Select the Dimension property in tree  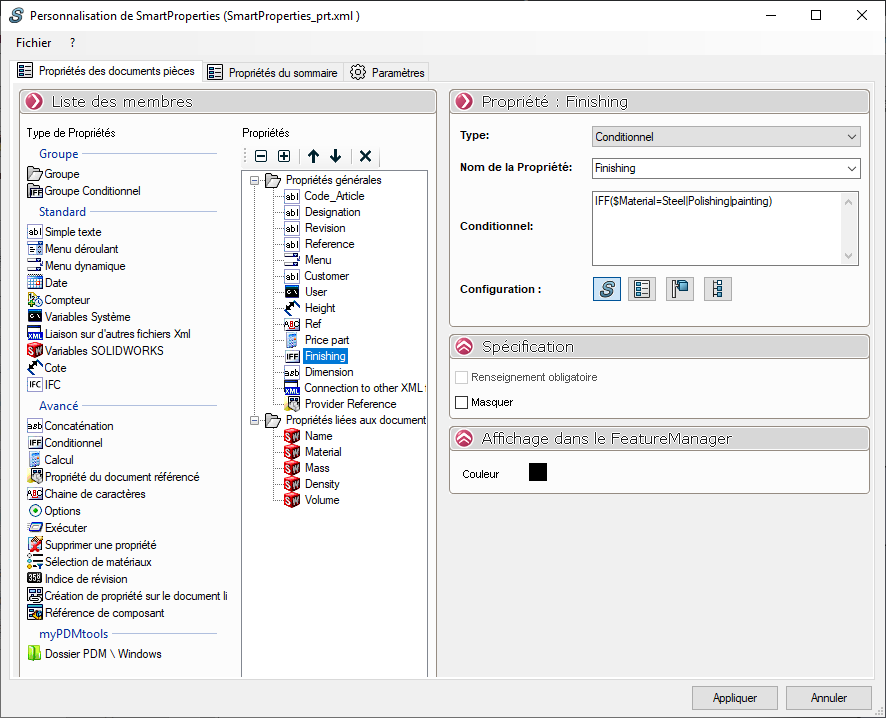329,372
